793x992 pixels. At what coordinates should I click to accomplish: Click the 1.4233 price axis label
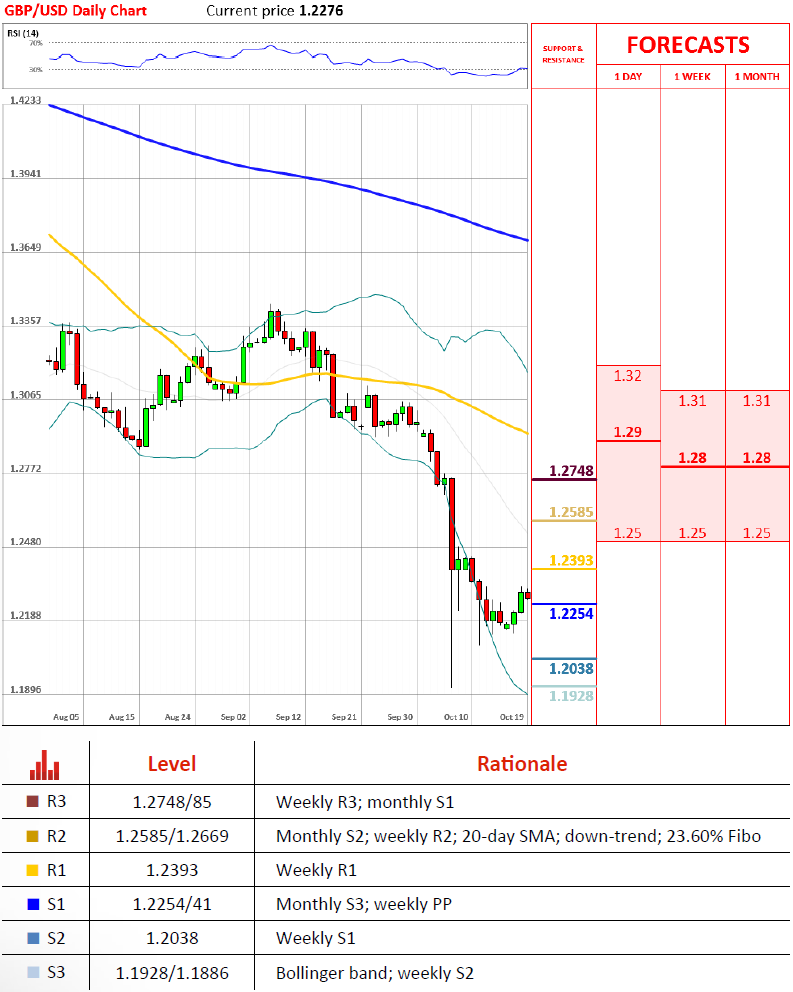coord(25,100)
